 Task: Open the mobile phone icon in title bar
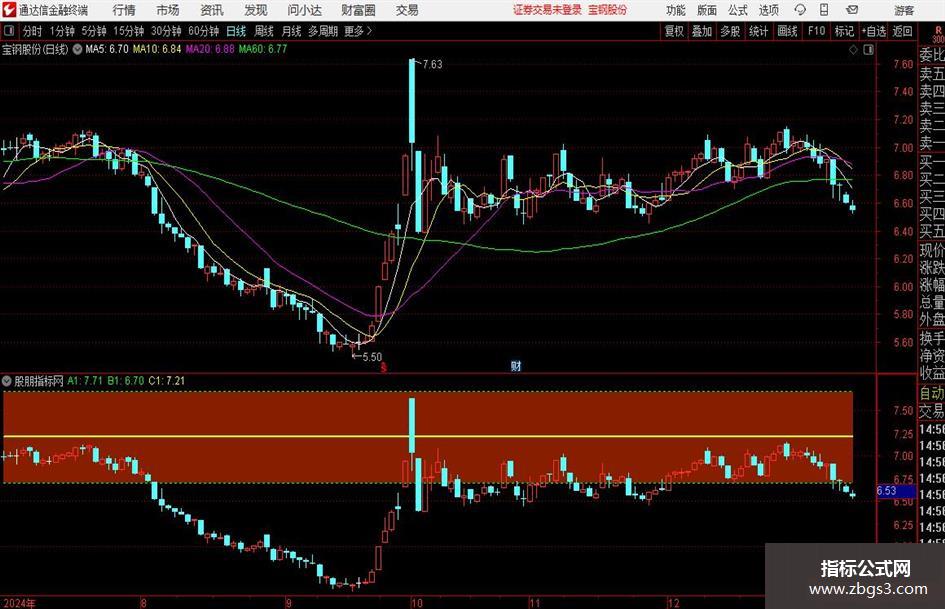point(824,10)
